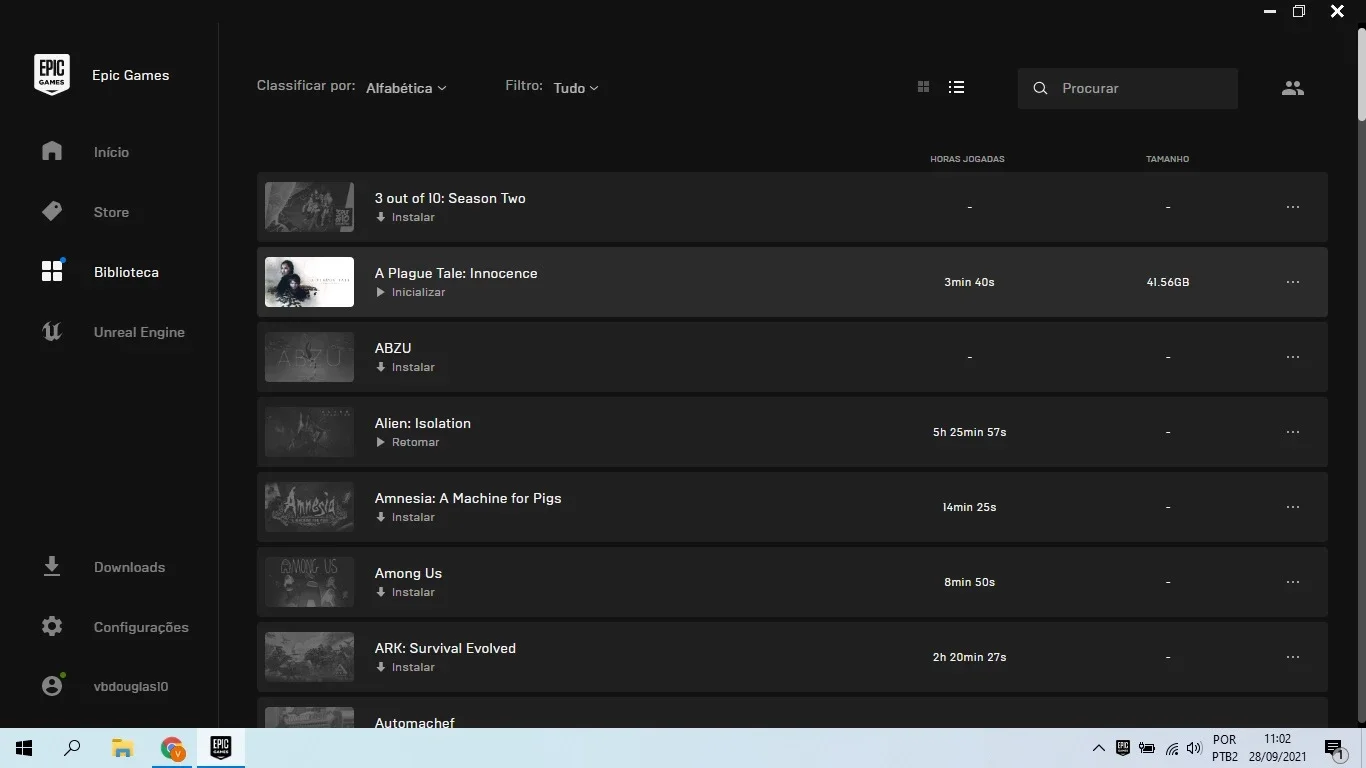This screenshot has height=768, width=1366.
Task: Select the 8min 50s playtime
Action: click(x=969, y=582)
